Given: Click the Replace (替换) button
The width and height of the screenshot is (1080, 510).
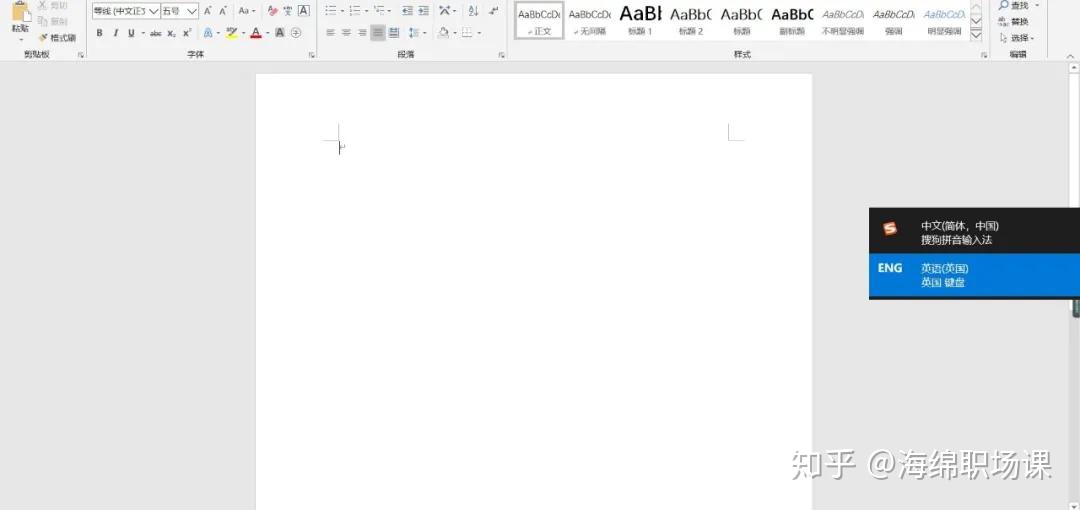Looking at the screenshot, I should pos(1014,22).
